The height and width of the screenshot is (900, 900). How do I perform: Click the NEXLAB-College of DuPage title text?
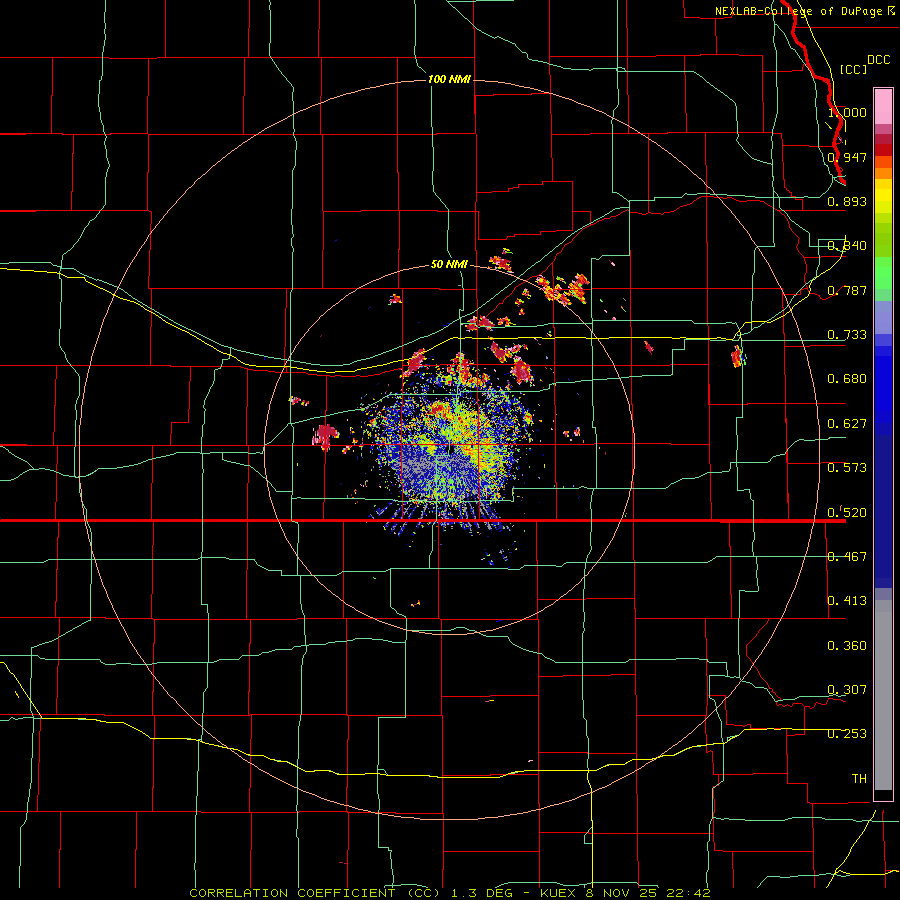point(804,11)
